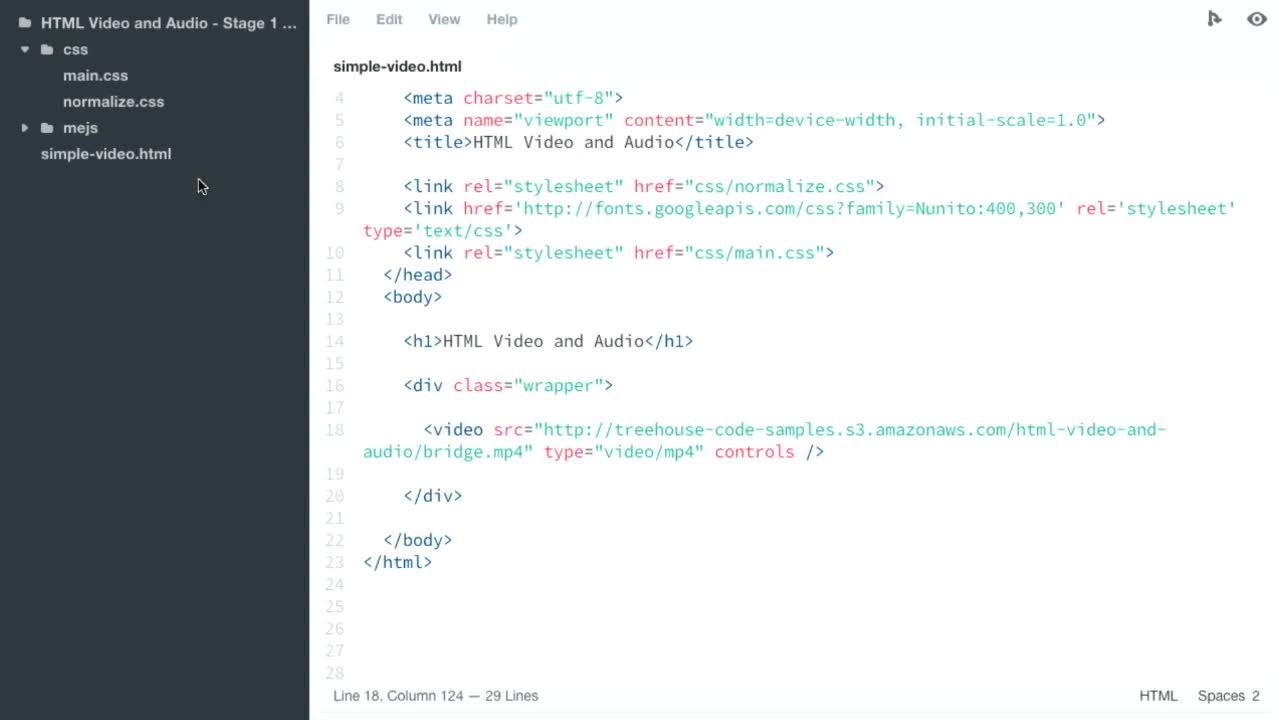The image size is (1280, 720).
Task: Open preview with the eye icon
Action: 1257,19
